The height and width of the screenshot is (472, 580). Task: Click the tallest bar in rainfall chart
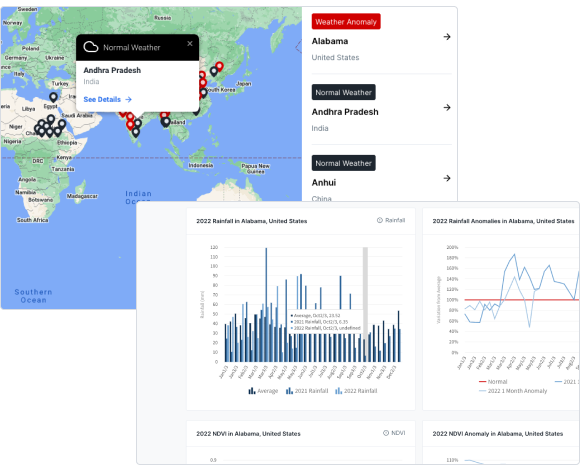click(266, 305)
